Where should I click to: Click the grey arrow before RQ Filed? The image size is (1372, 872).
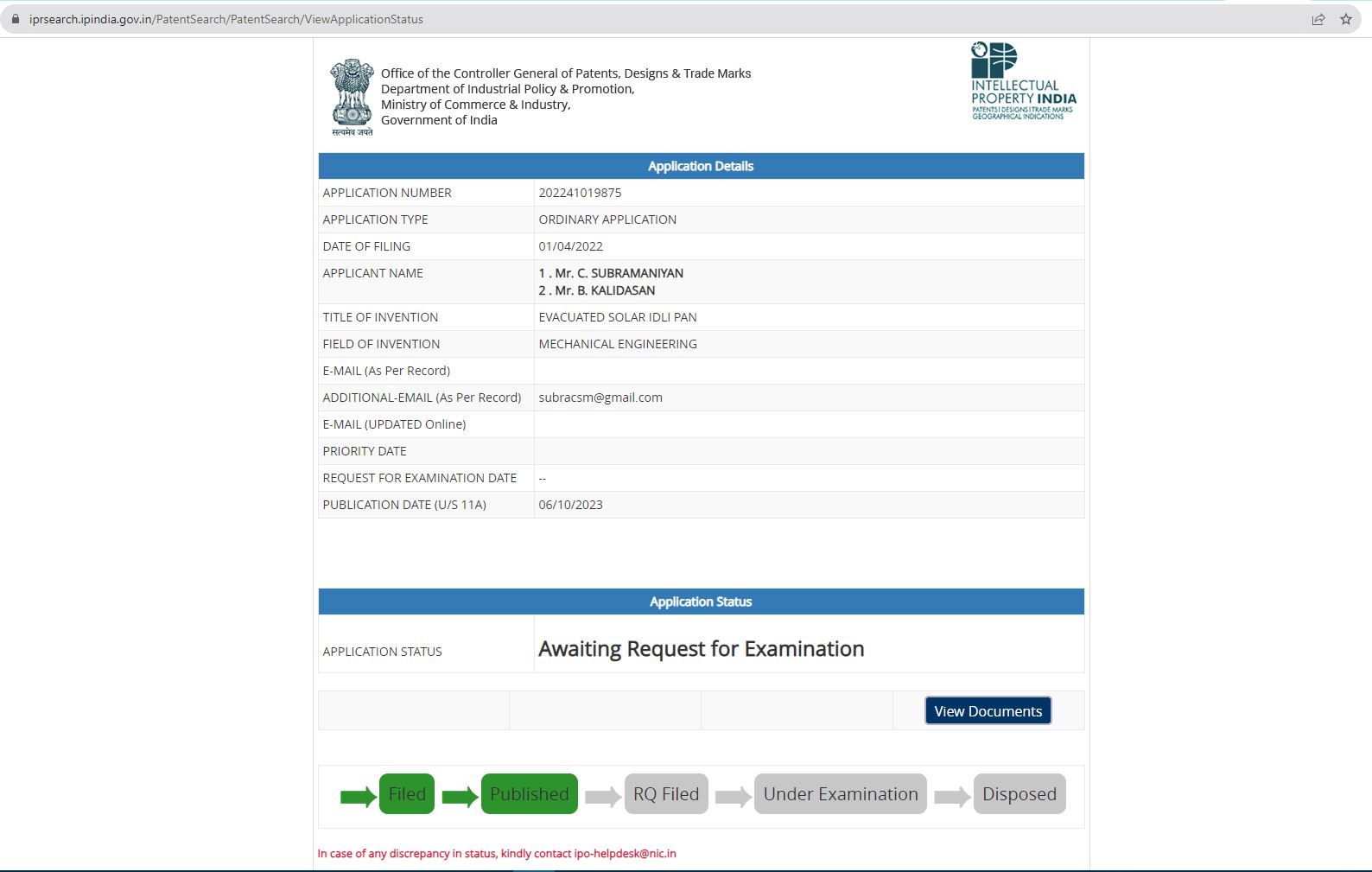click(x=603, y=796)
